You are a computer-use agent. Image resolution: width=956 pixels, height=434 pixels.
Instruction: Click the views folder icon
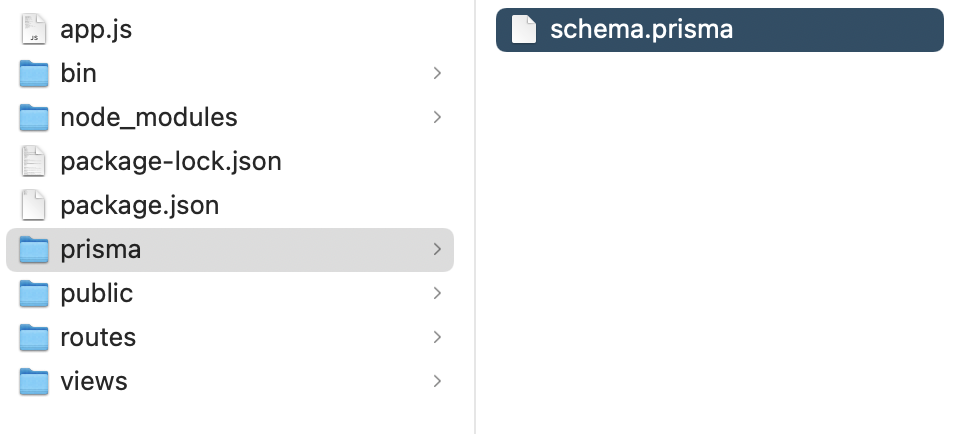click(x=34, y=381)
